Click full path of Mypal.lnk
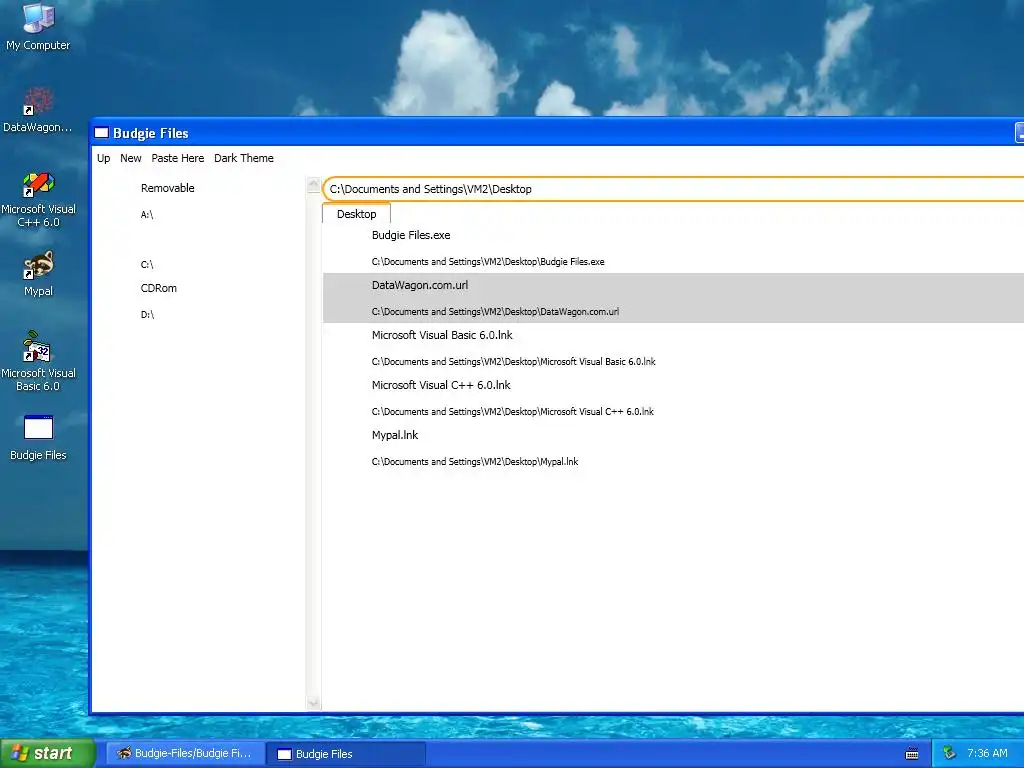The image size is (1024, 768). pyautogui.click(x=475, y=462)
